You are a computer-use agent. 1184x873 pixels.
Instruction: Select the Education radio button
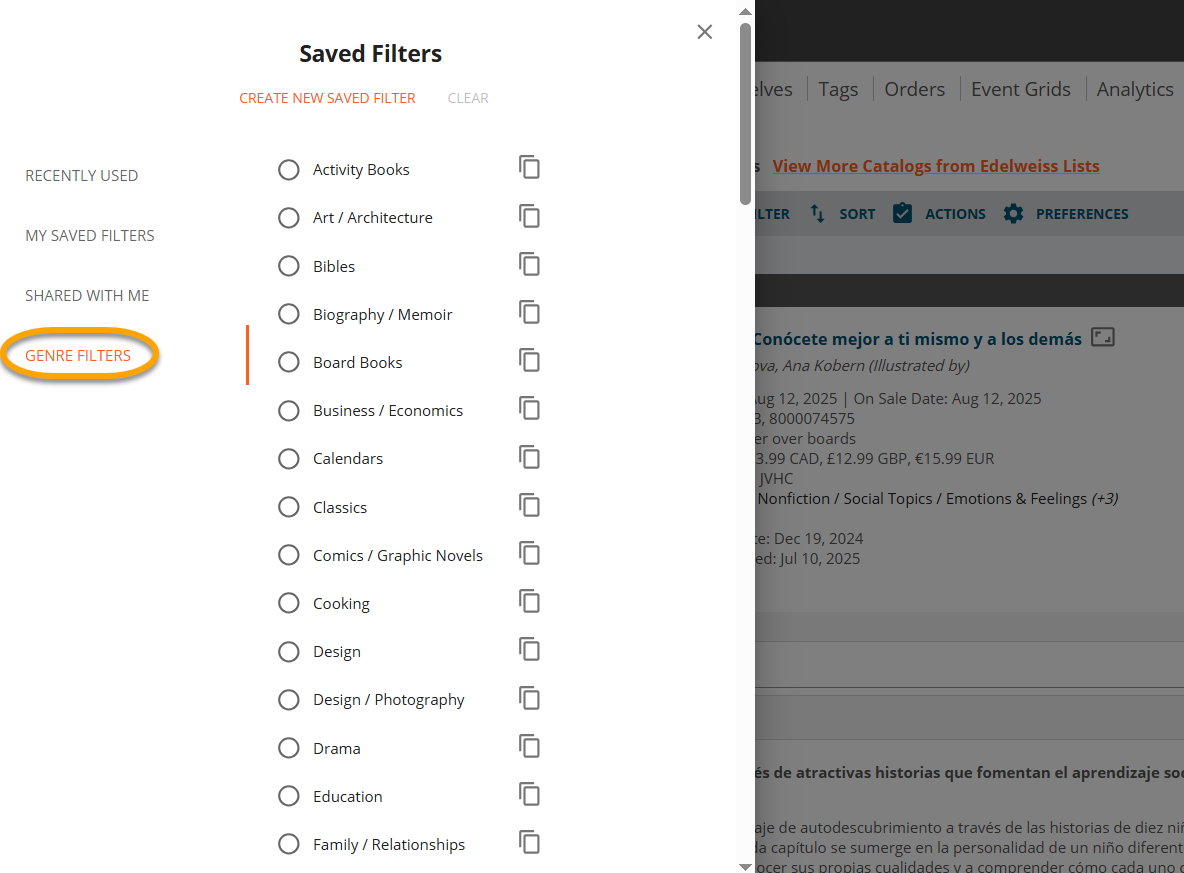click(288, 796)
